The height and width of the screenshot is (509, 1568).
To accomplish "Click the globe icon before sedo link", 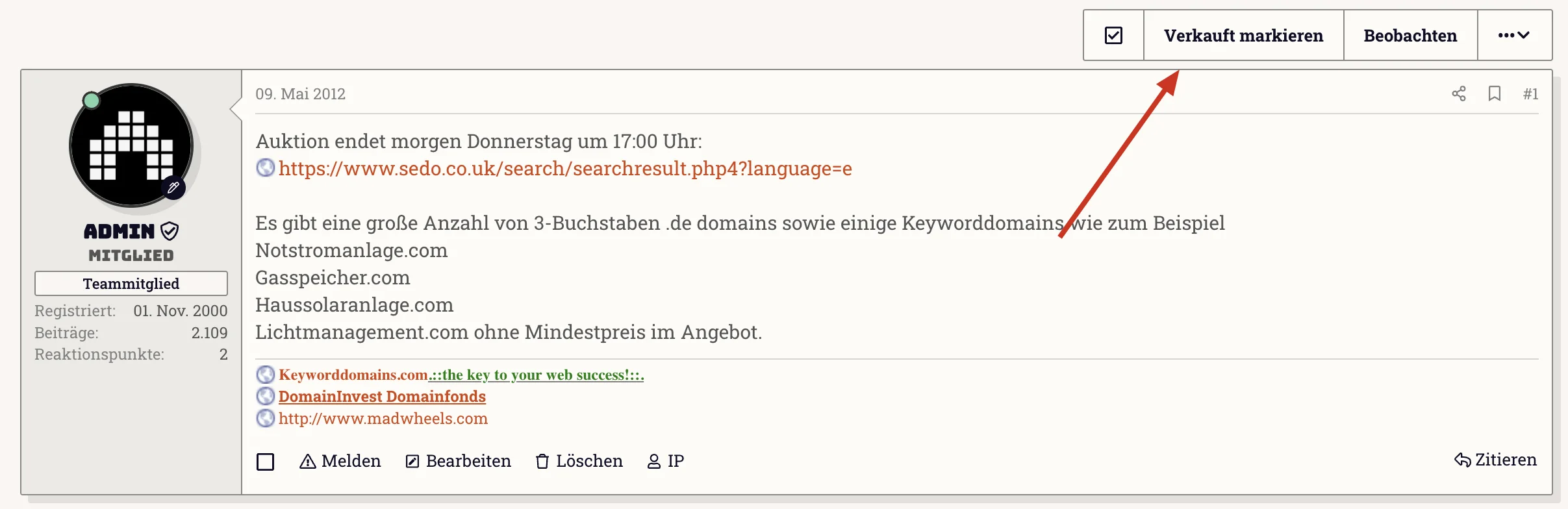I will [x=265, y=168].
